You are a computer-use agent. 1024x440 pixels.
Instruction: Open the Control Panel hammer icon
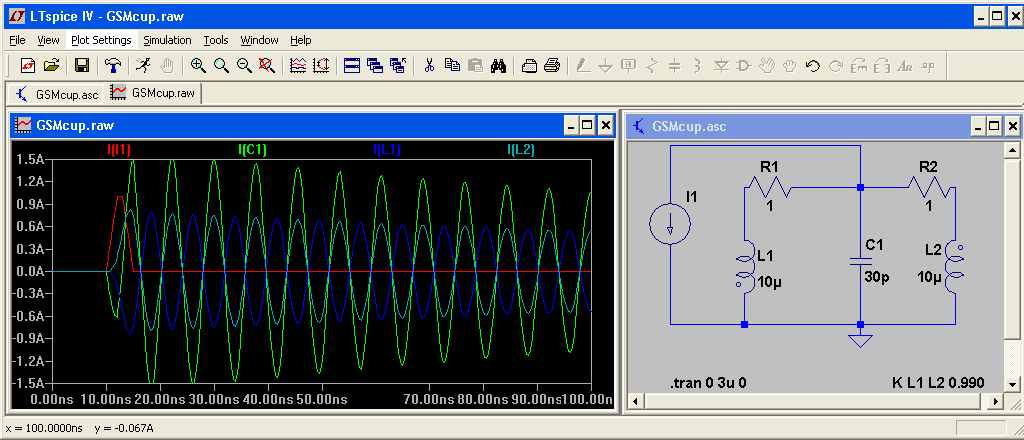pyautogui.click(x=114, y=66)
